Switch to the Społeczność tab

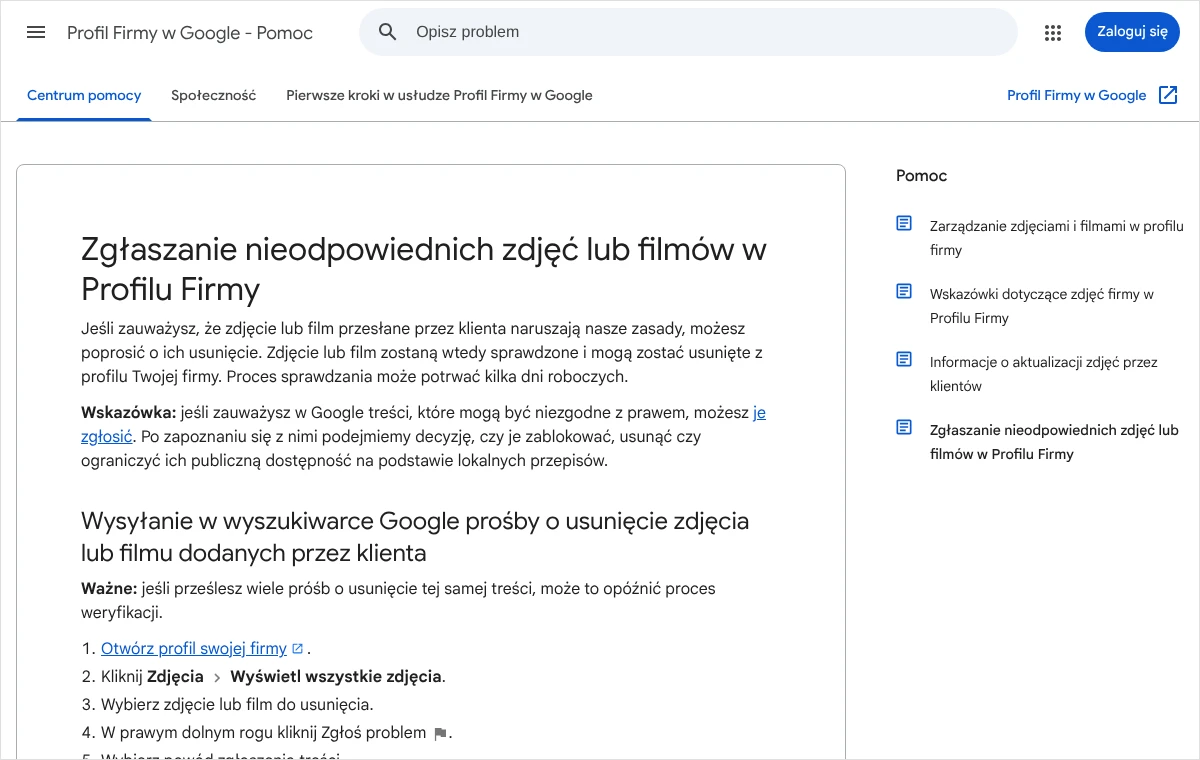point(213,96)
